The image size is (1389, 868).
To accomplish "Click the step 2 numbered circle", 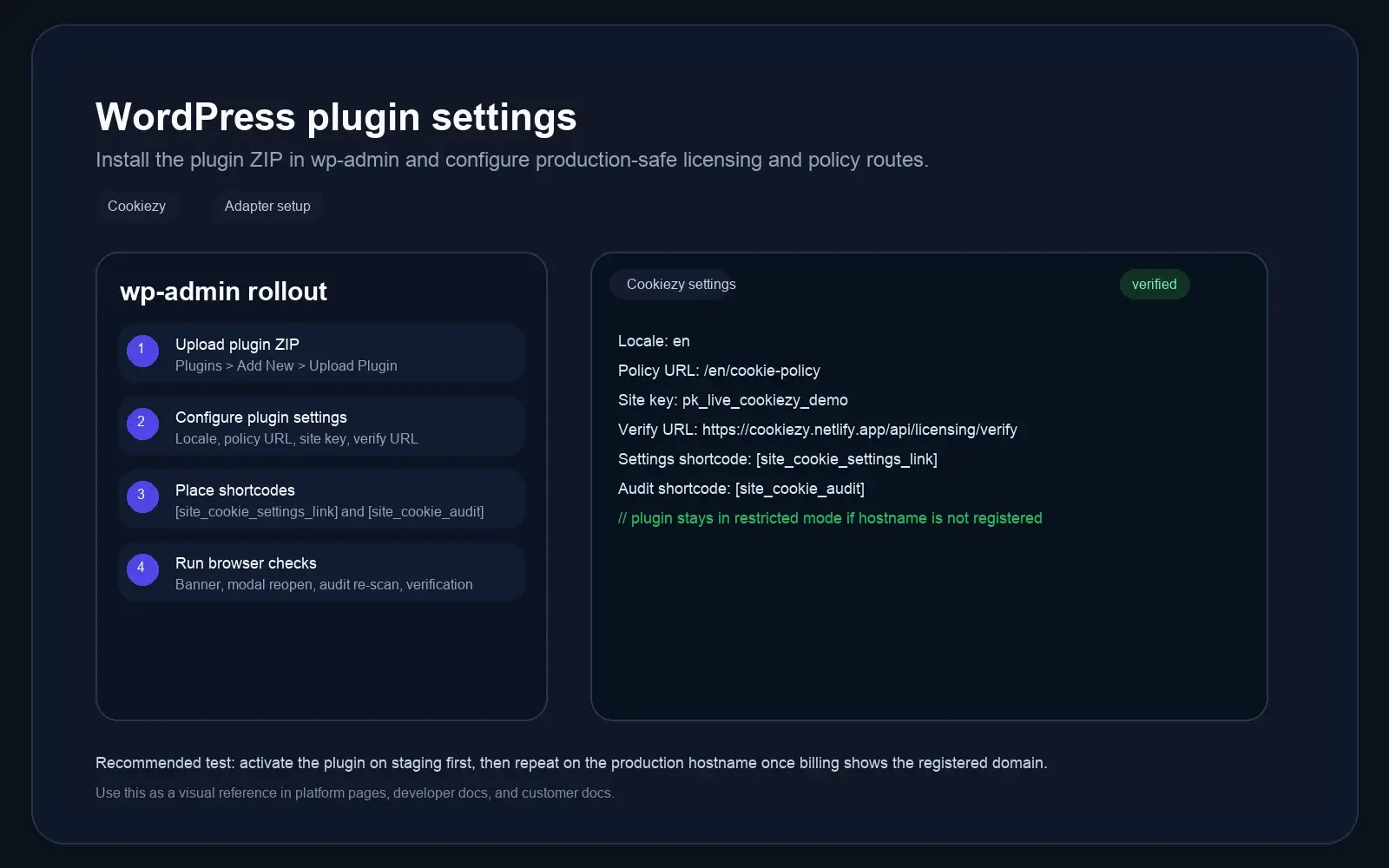I will click(142, 424).
